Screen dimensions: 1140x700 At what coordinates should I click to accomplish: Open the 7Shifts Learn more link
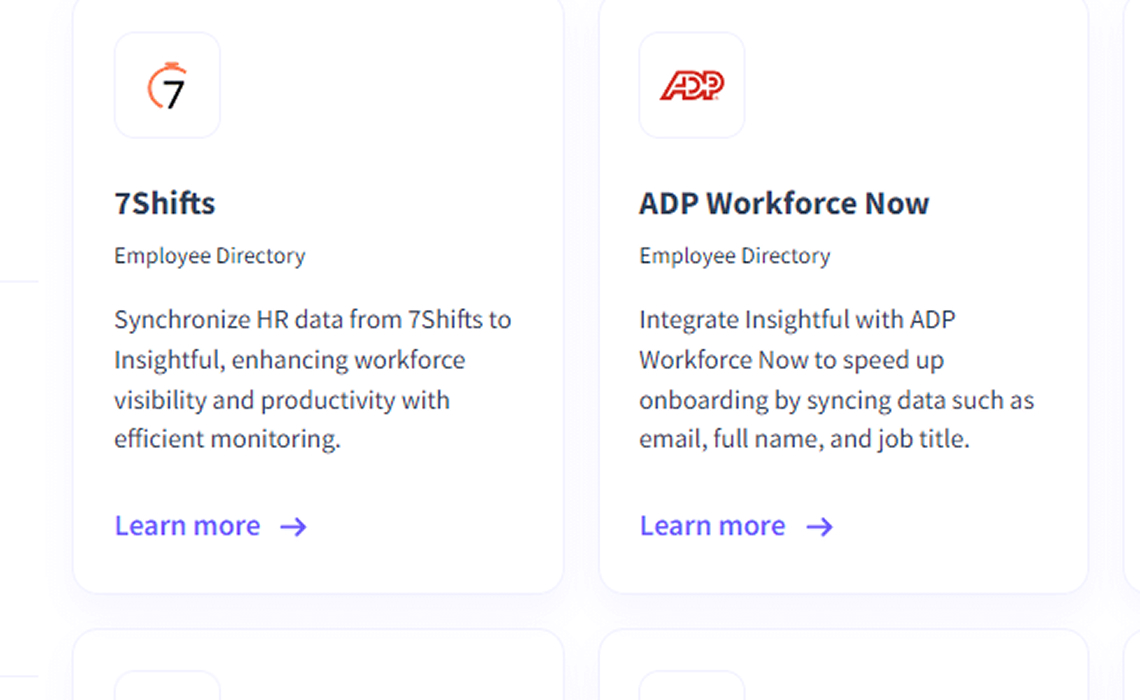coord(187,526)
